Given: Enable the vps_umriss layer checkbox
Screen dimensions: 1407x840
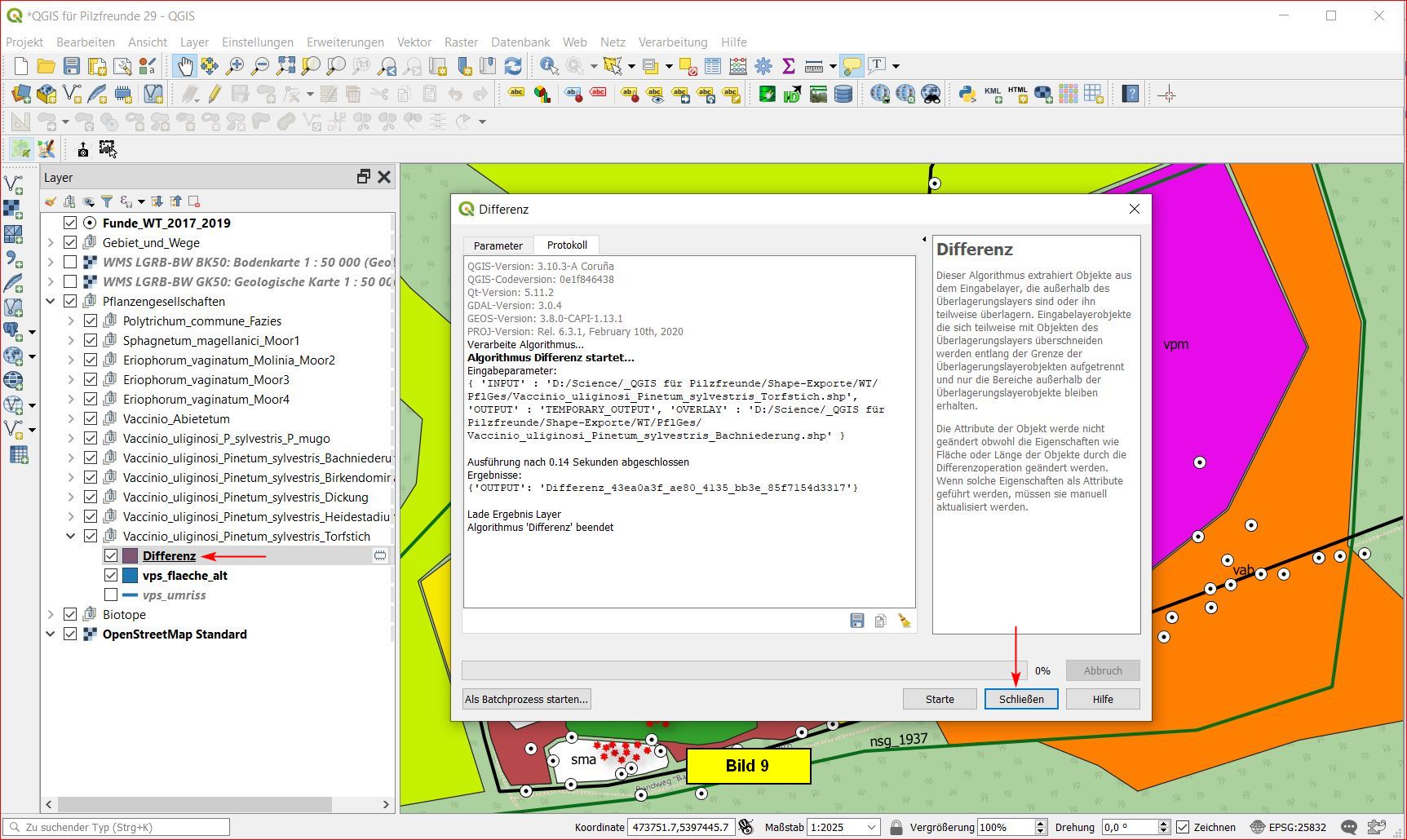Looking at the screenshot, I should (x=111, y=595).
